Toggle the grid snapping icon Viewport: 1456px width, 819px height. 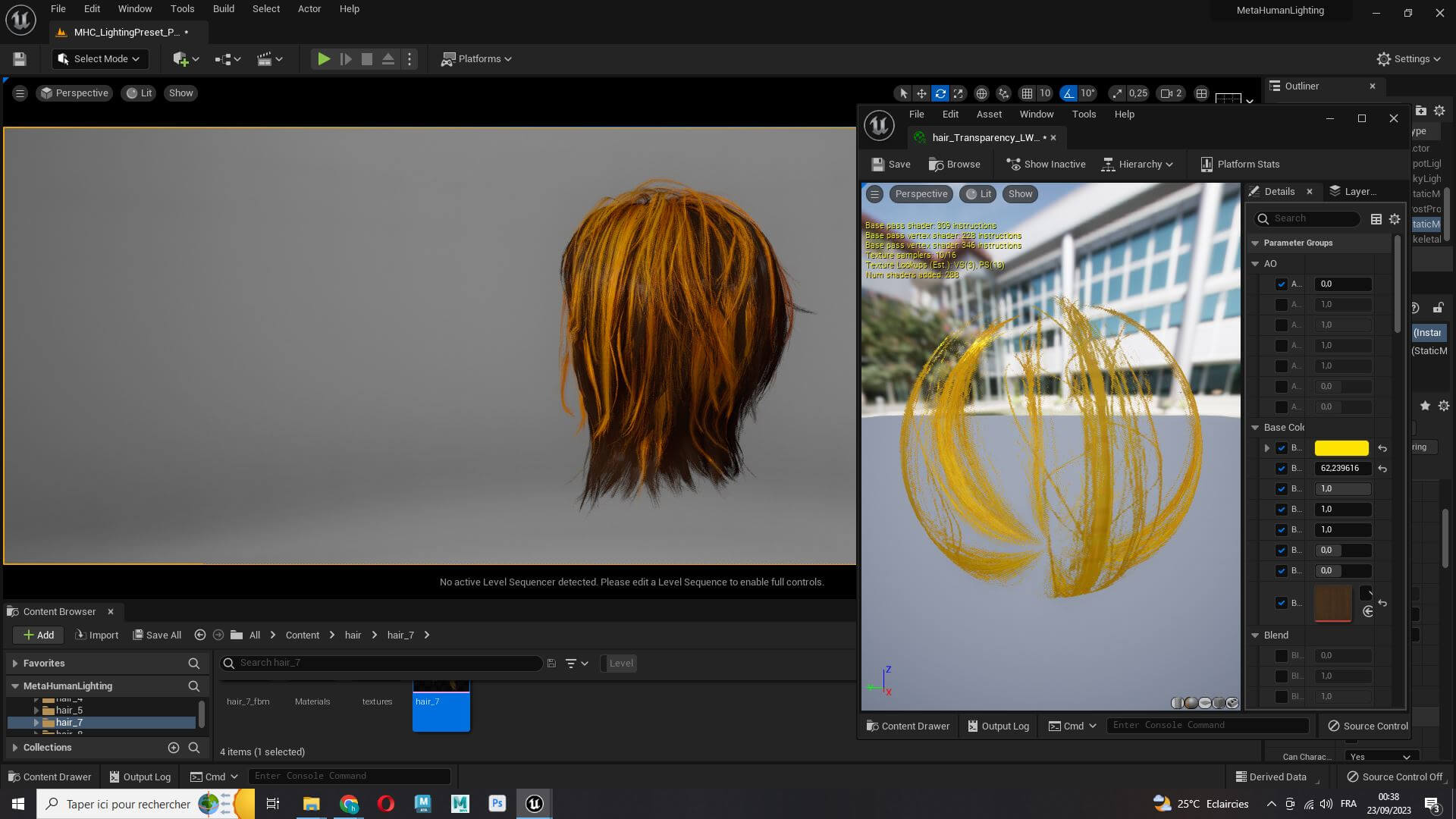[x=1027, y=93]
